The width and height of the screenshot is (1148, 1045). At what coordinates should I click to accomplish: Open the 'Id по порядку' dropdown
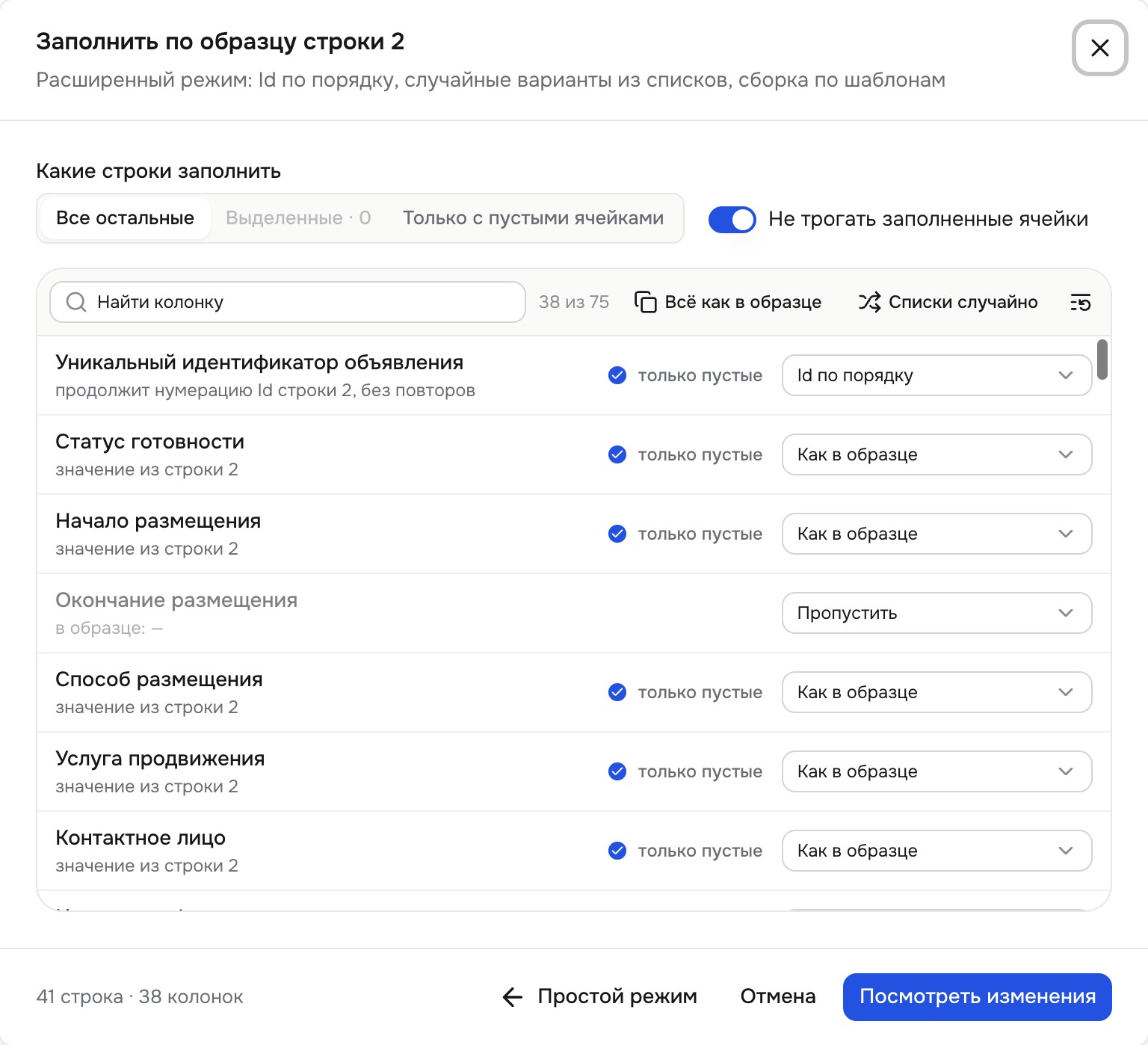click(936, 375)
